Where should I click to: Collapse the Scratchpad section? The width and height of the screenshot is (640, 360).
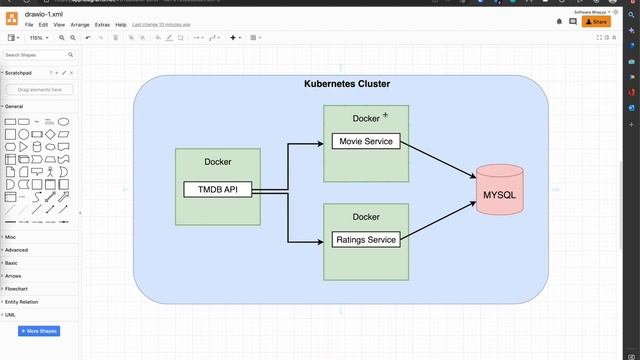[x=17, y=73]
